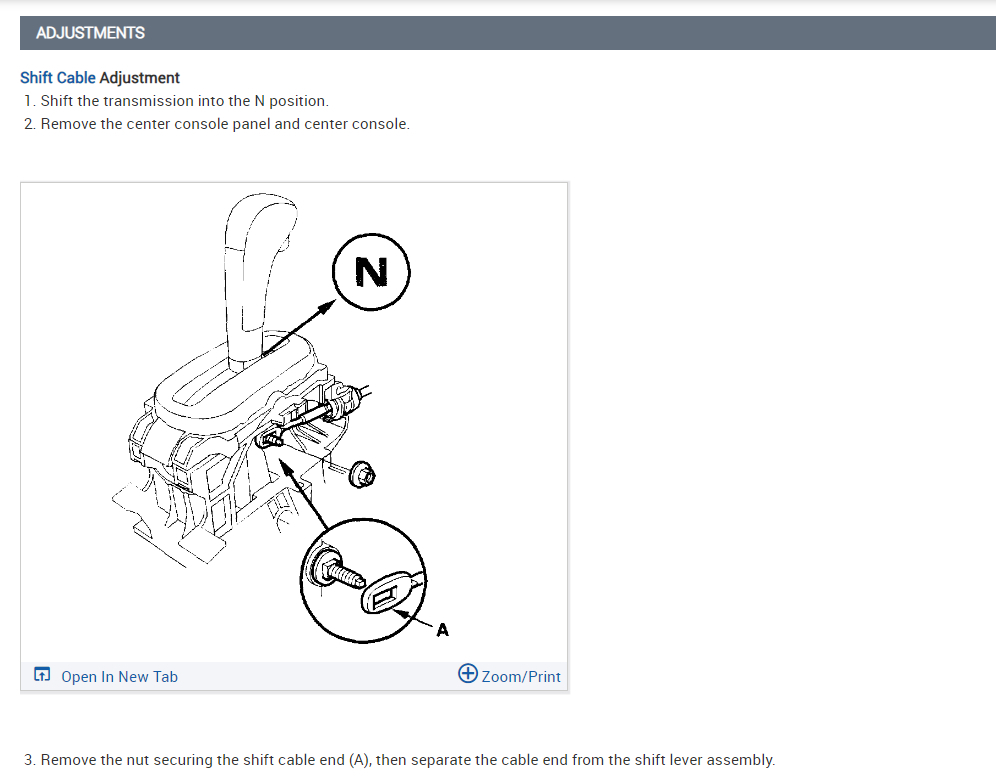Viewport: 996px width, 783px height.
Task: Click step 2 Remove the center console text
Action: point(217,124)
